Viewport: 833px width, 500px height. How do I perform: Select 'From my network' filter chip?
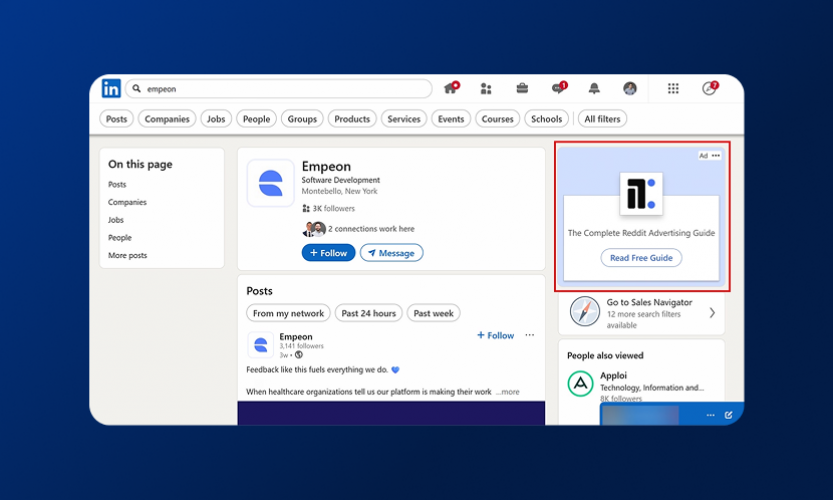pyautogui.click(x=288, y=313)
